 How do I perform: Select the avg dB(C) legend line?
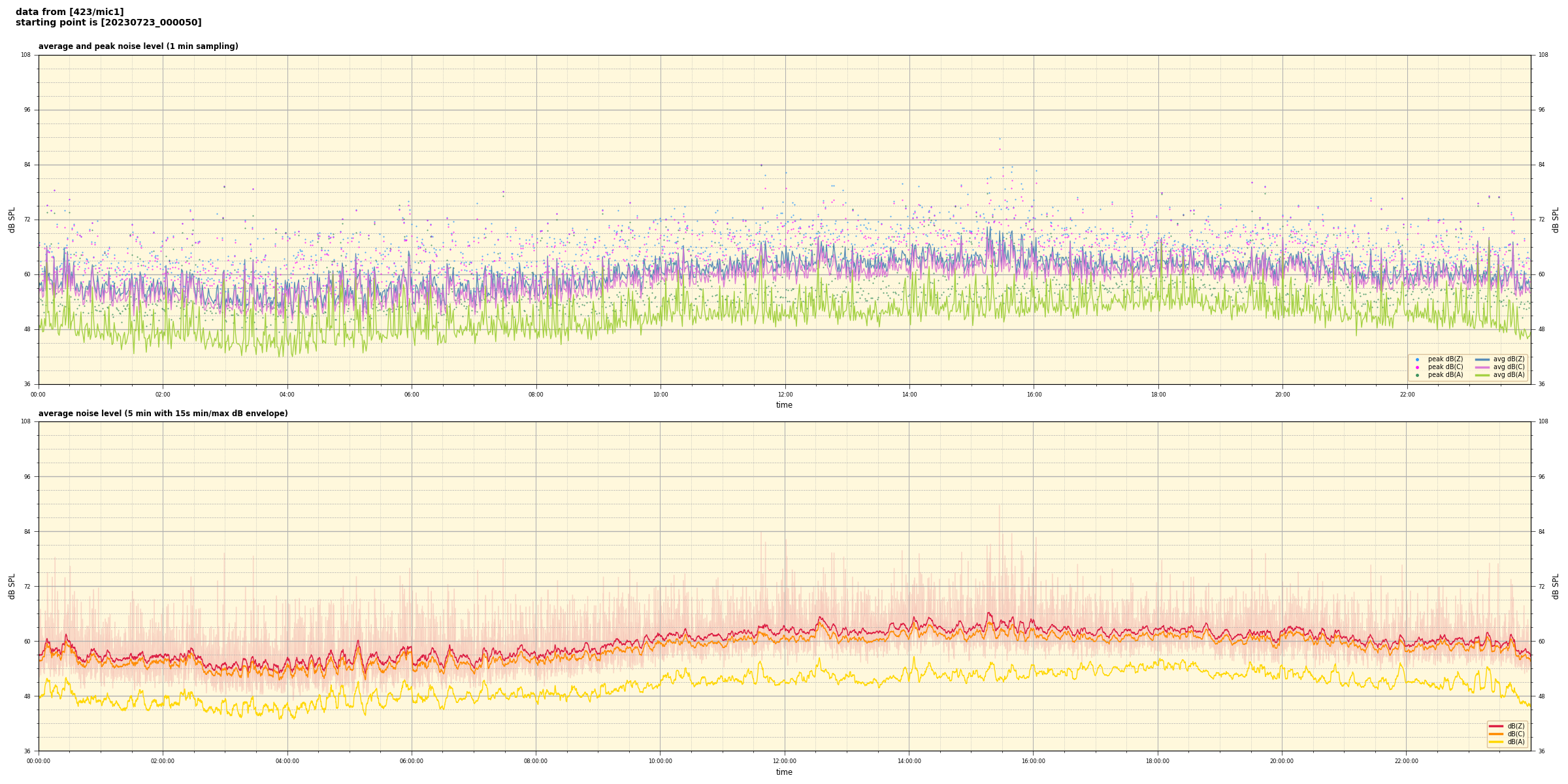pos(1482,367)
